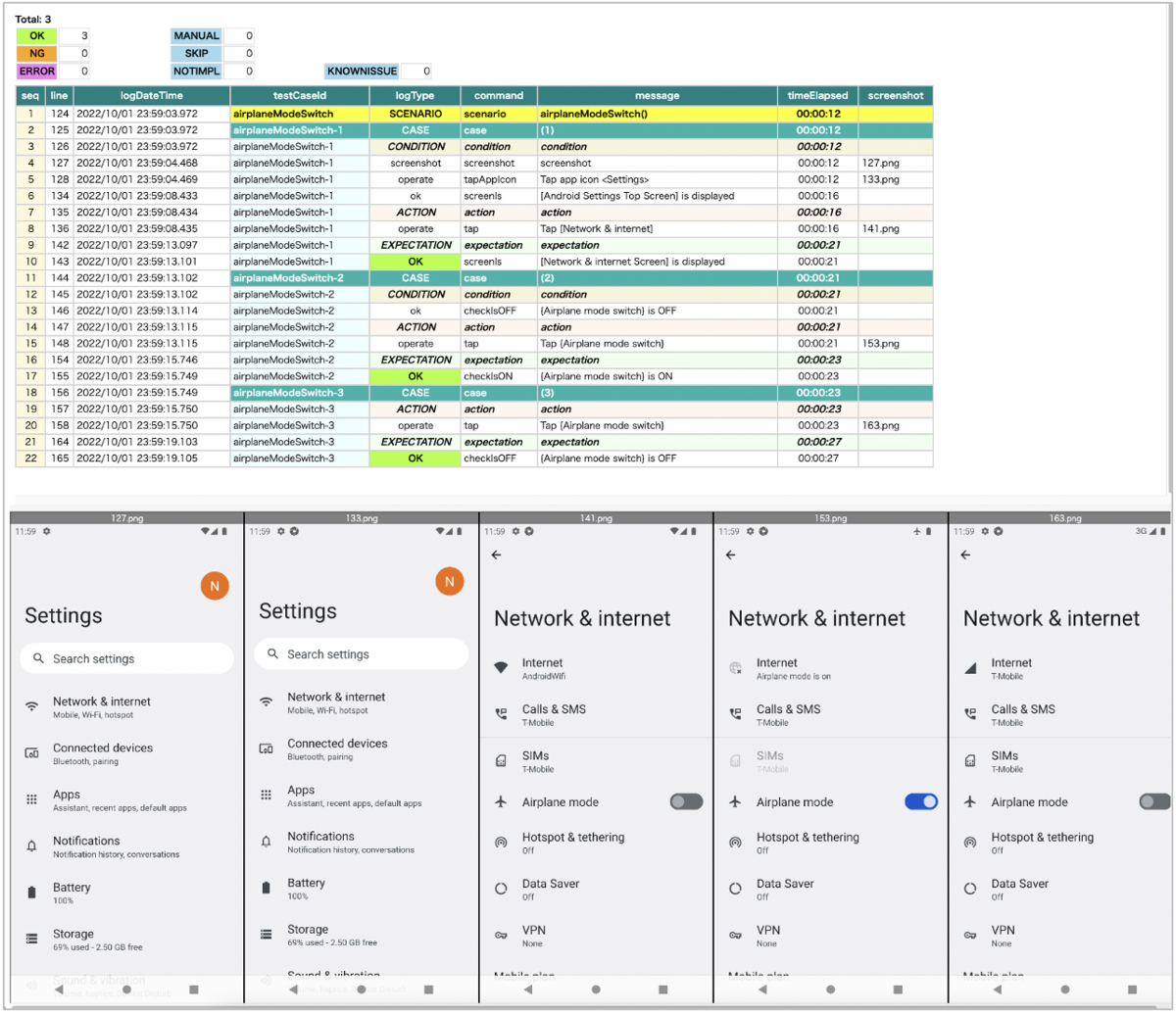Viewport: 1176px width, 1013px height.
Task: Tap the Android recents square in 163.png
Action: click(x=1133, y=989)
